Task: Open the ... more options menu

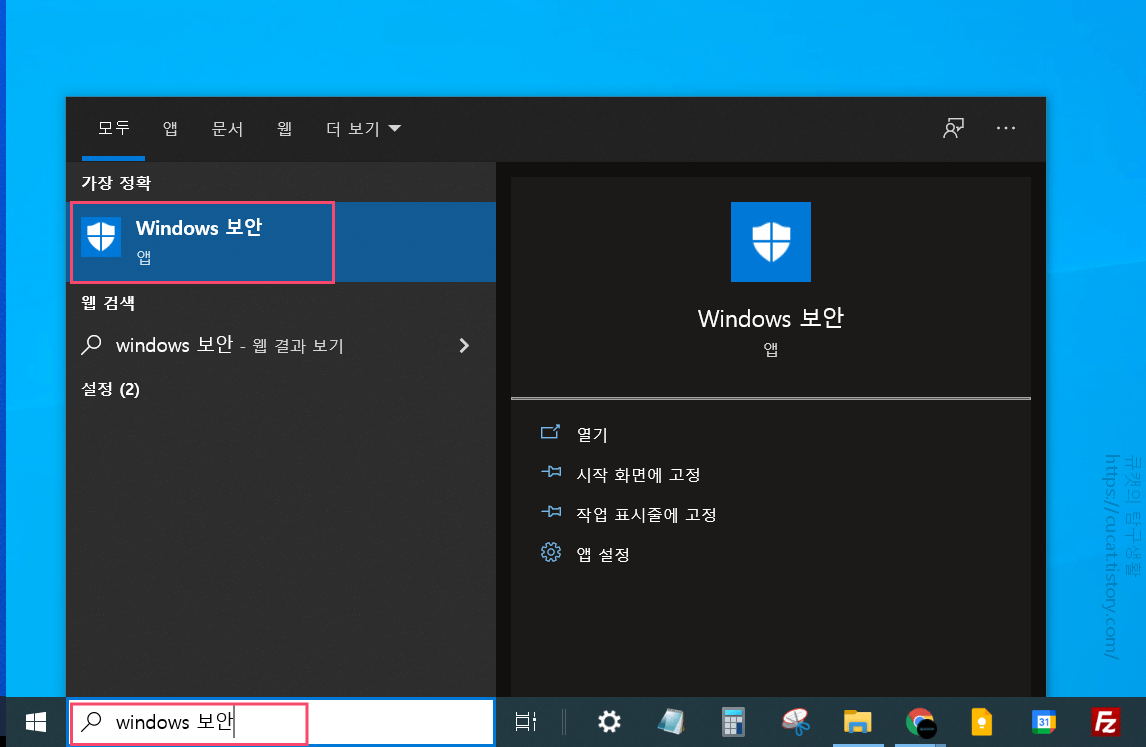Action: click(1006, 128)
